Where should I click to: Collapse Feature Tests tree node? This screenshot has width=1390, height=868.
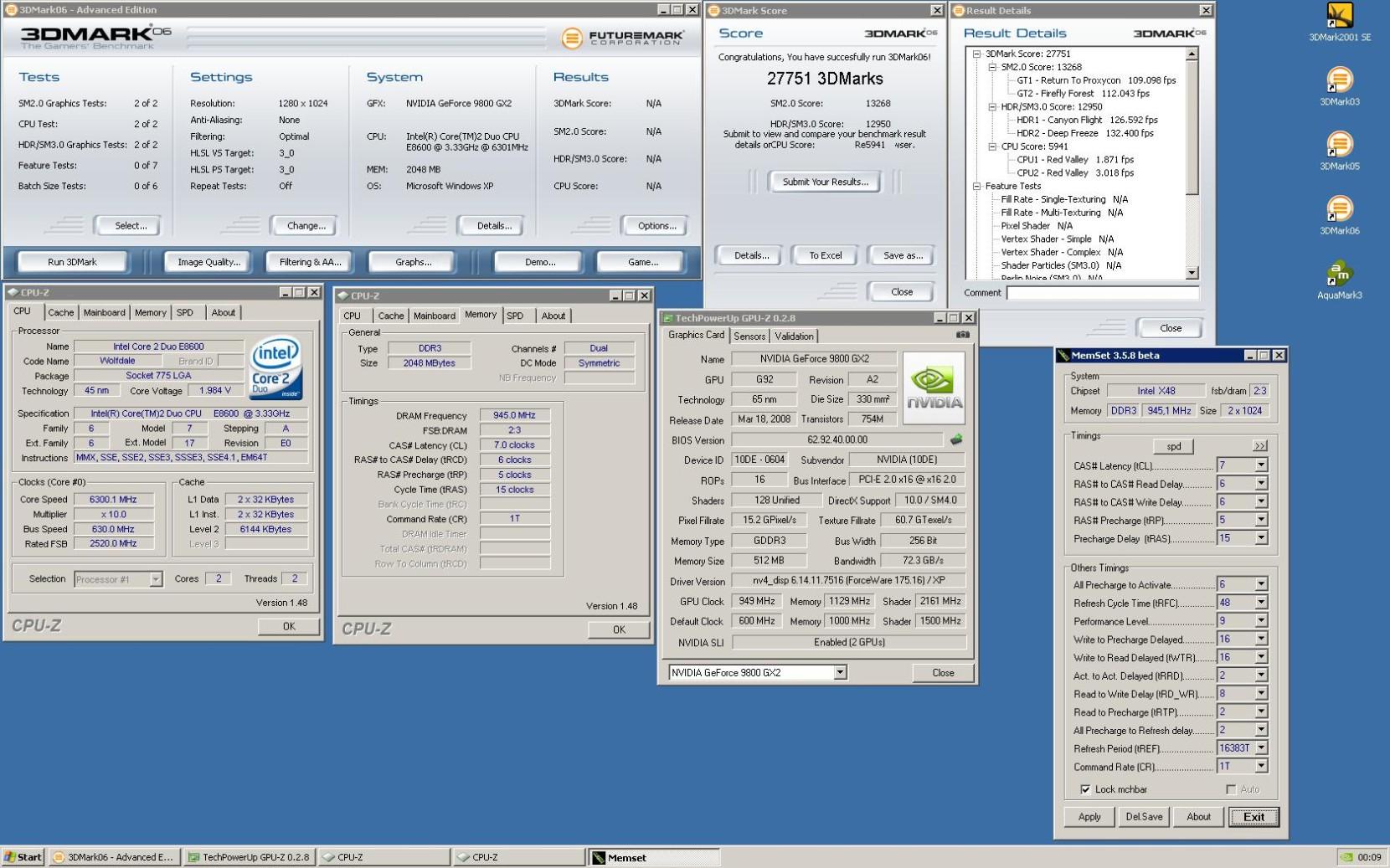click(x=976, y=186)
